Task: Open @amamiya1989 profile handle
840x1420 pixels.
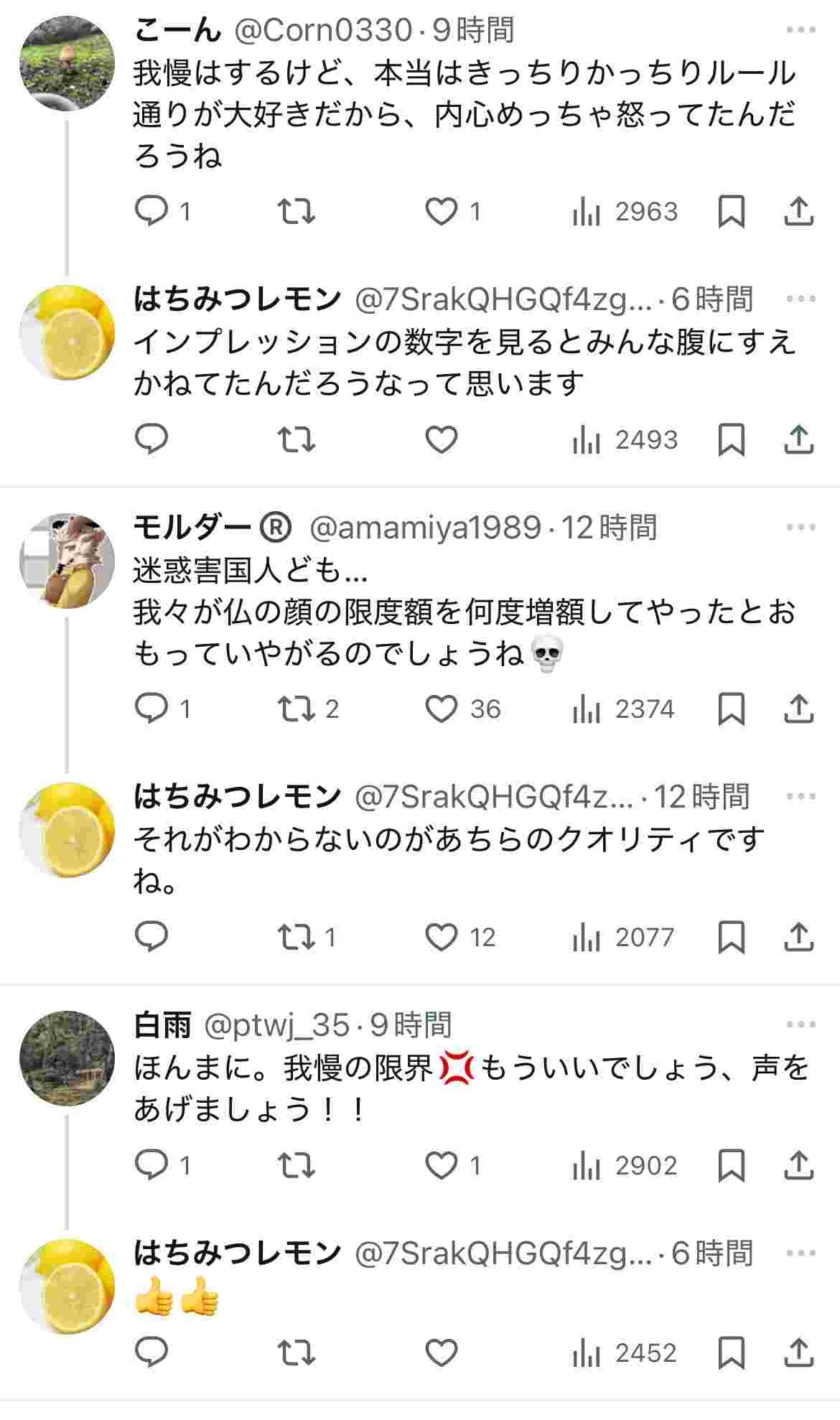Action: coord(425,528)
